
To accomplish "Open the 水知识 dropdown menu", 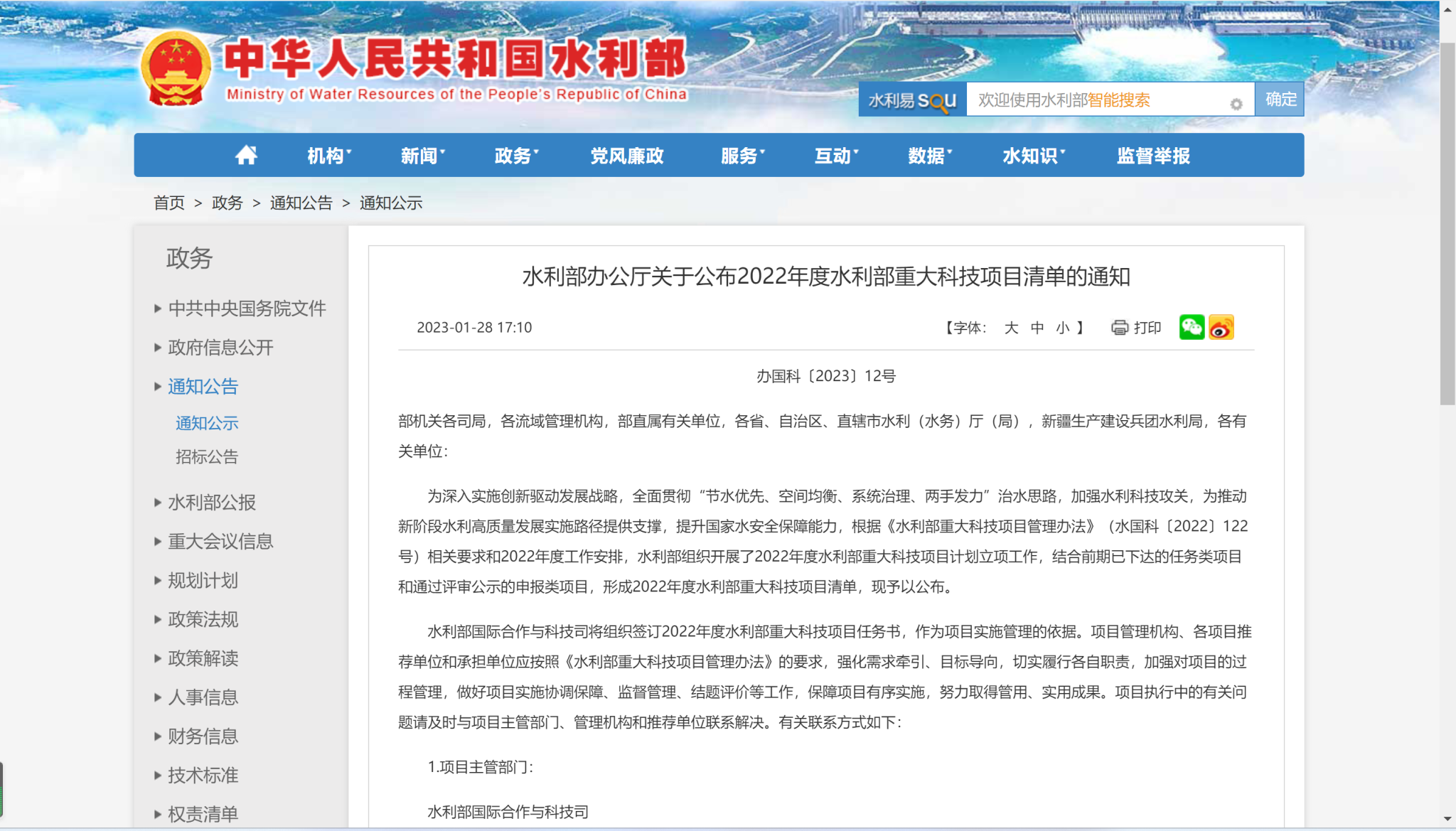I will (1034, 156).
